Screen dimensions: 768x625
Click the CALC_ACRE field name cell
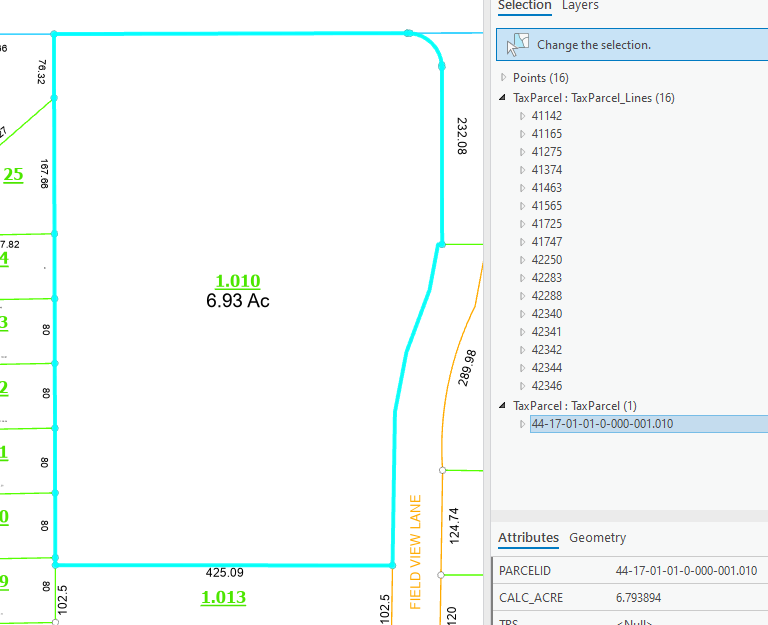[531, 598]
